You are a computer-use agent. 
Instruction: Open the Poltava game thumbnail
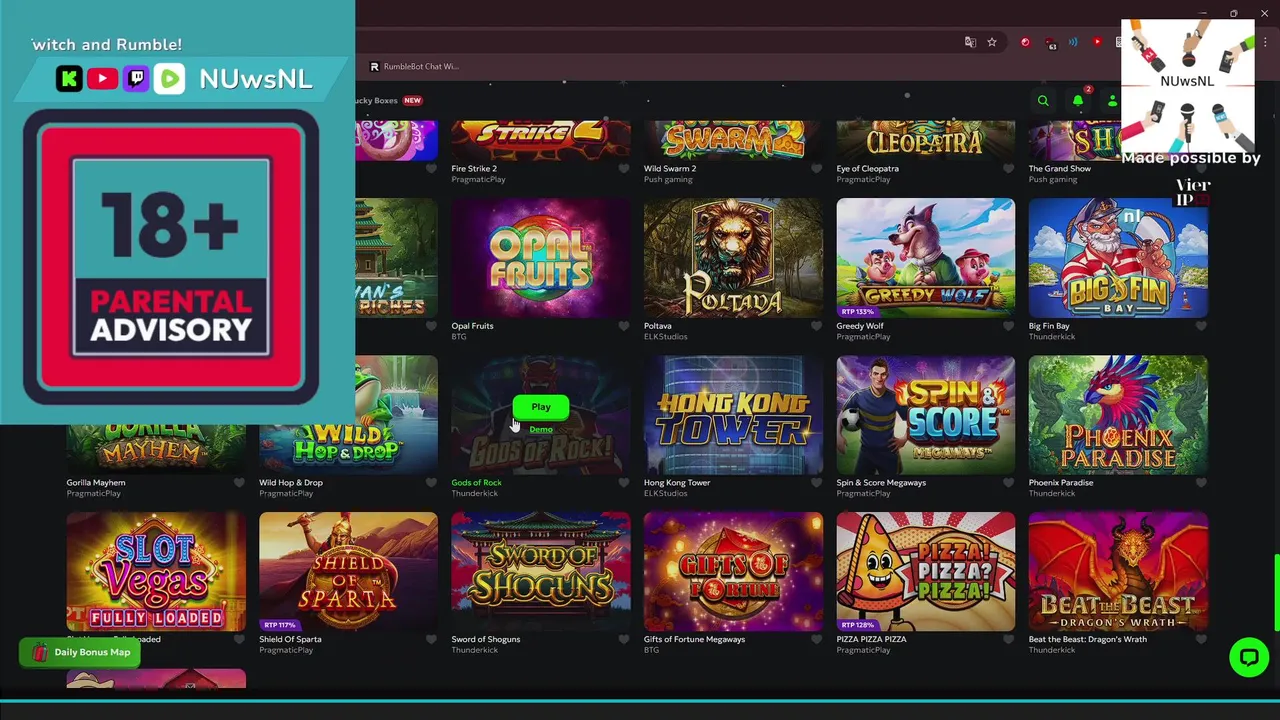pos(733,258)
